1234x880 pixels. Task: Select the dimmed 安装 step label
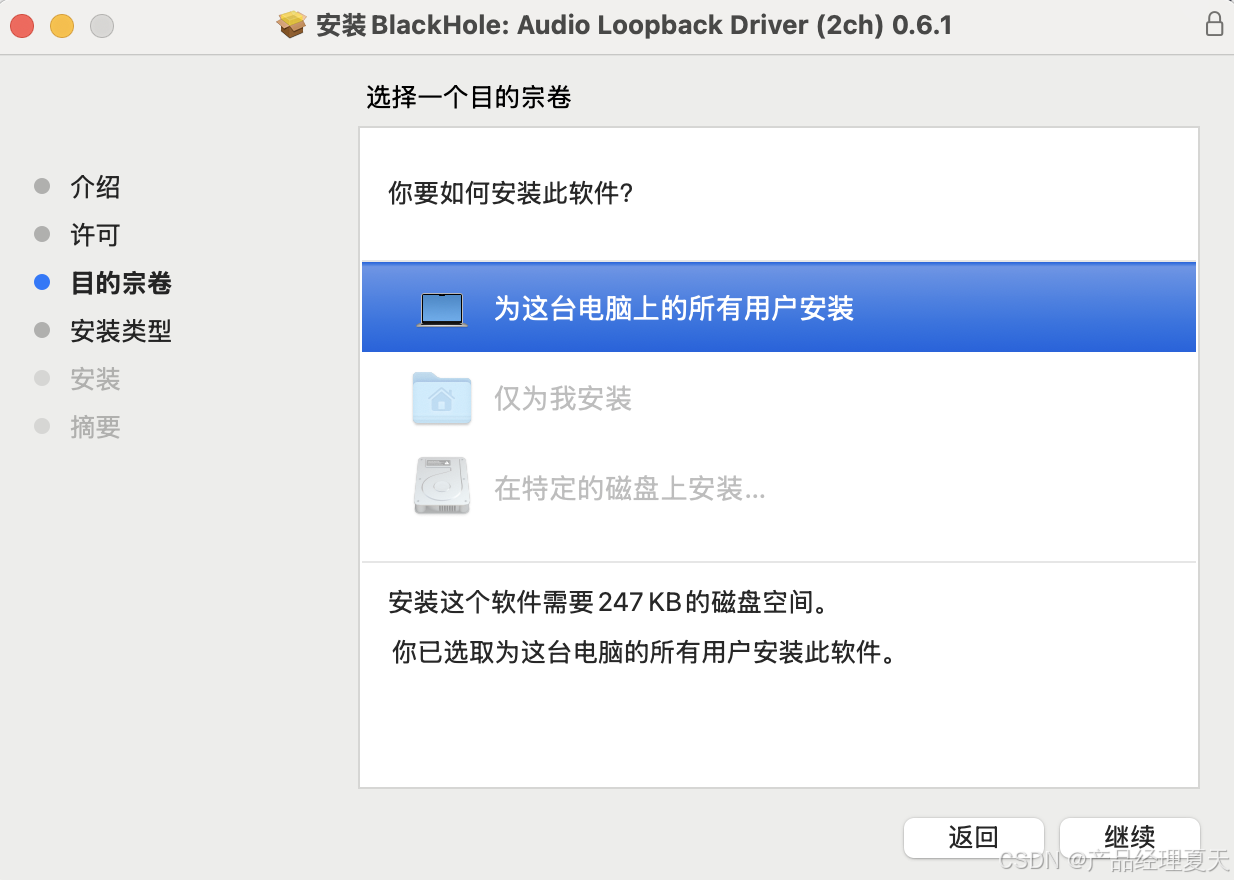(x=95, y=379)
